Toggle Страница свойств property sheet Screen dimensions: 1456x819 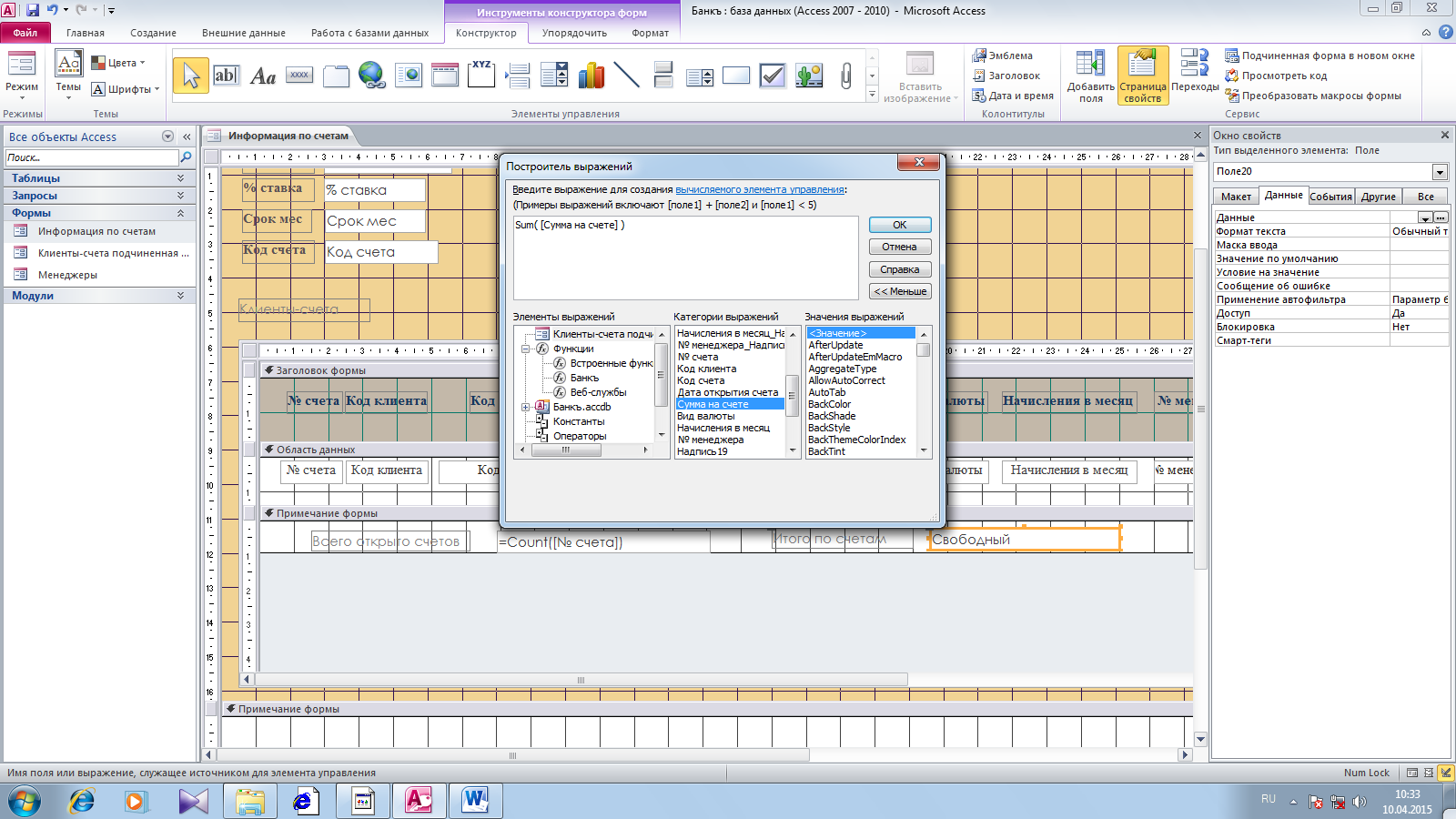click(x=1143, y=76)
